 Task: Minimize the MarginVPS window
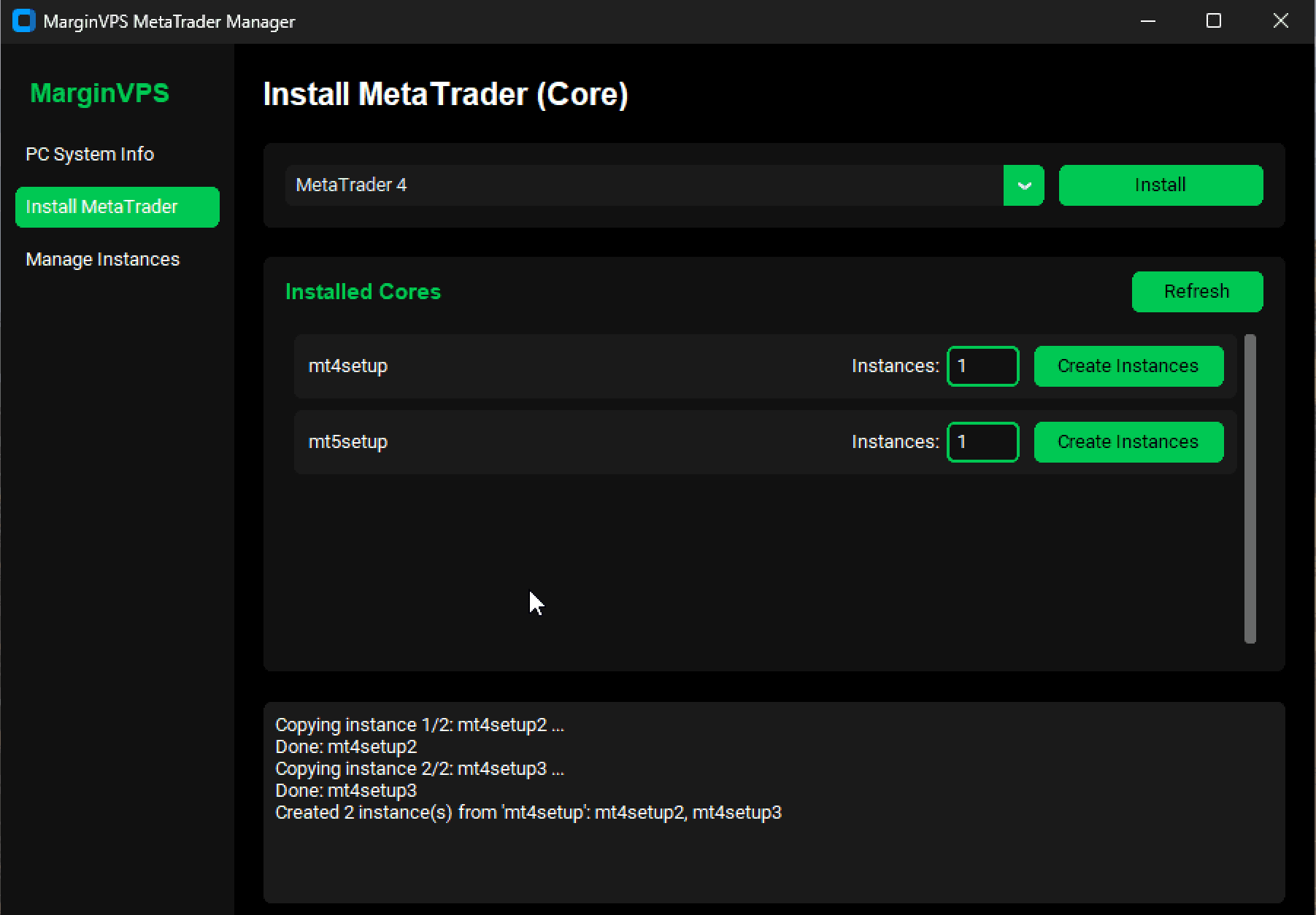pyautogui.click(x=1148, y=21)
